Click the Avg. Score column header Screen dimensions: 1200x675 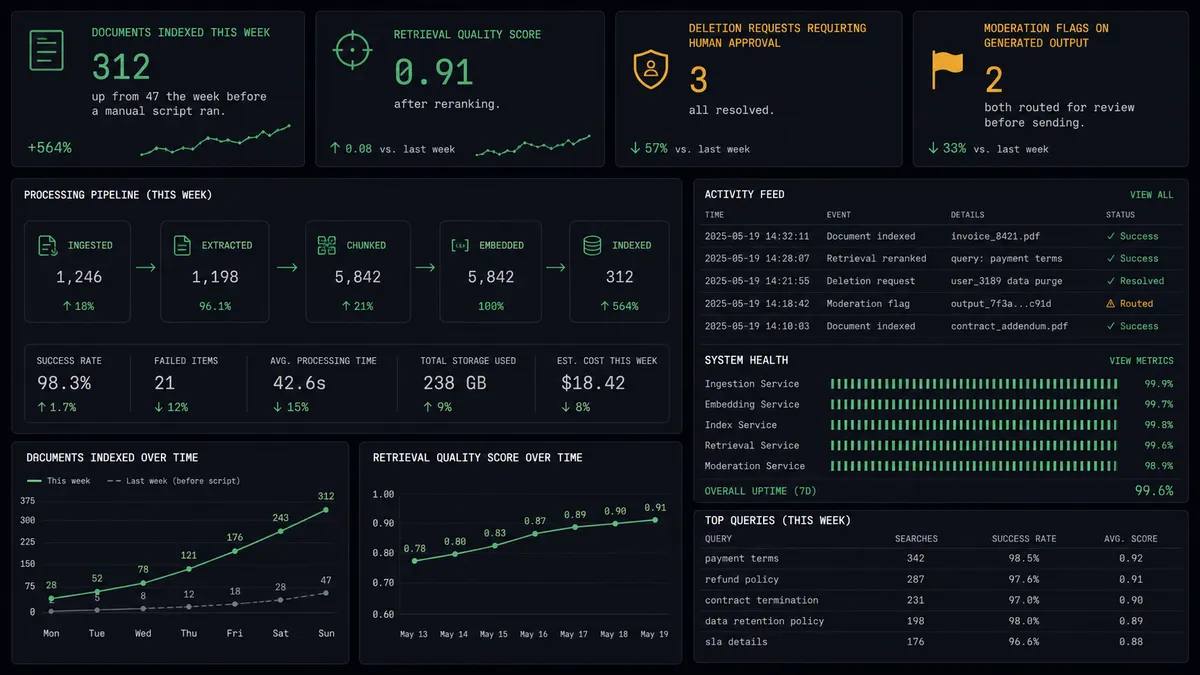click(1129, 539)
